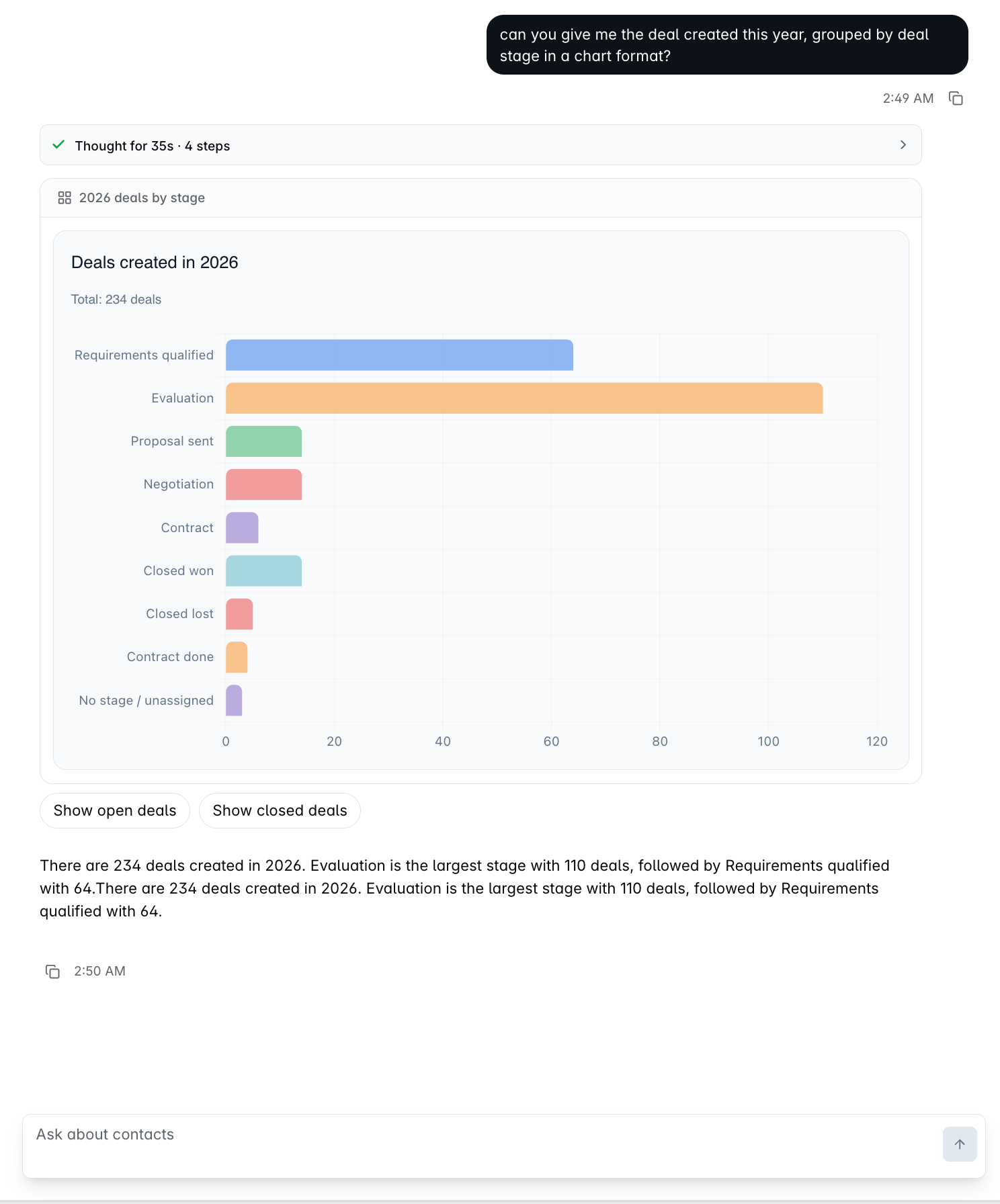The height and width of the screenshot is (1204, 1000).
Task: Click the Contract done orange bar
Action: click(237, 657)
